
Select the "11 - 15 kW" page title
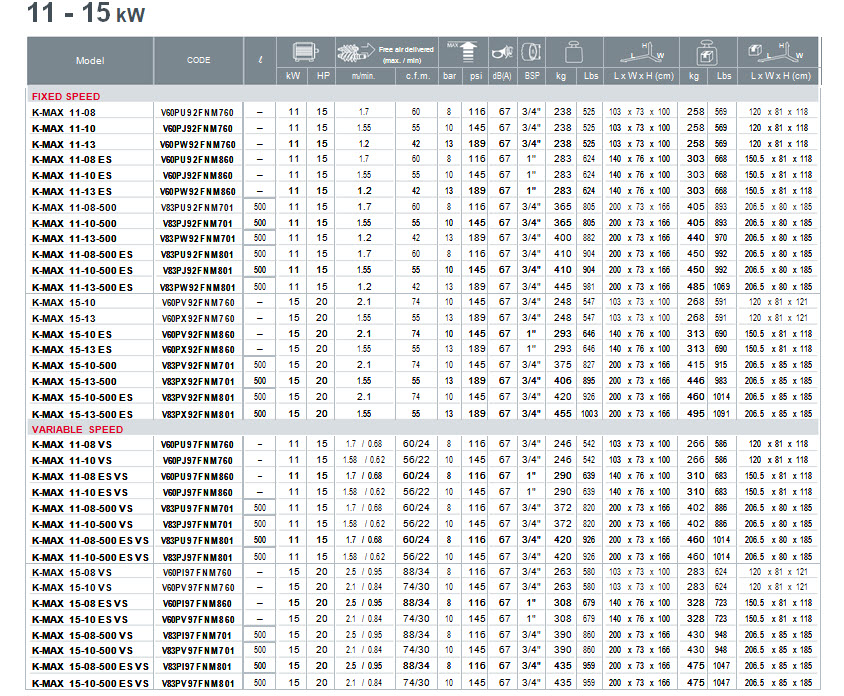[x=86, y=13]
